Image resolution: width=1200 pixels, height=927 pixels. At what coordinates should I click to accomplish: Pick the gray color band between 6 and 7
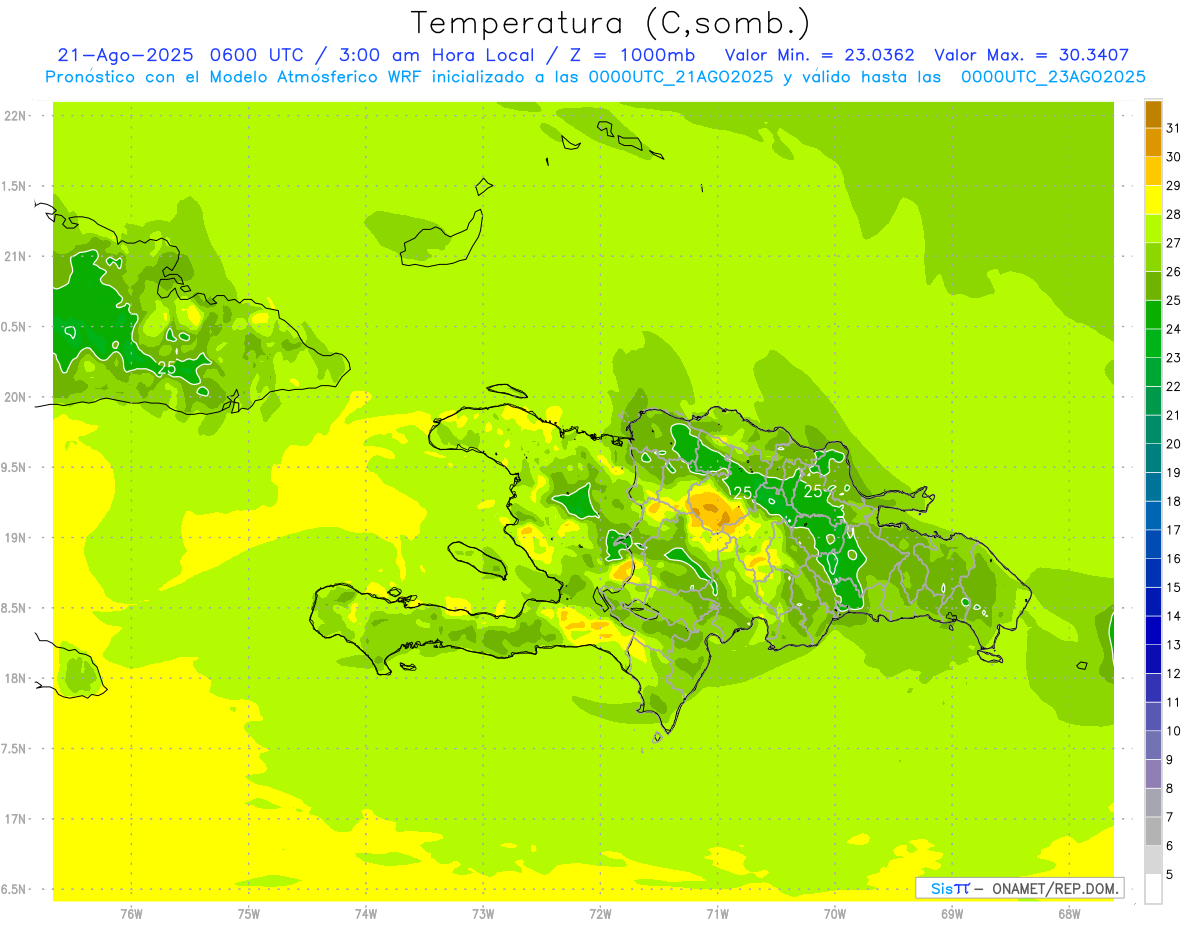[x=1153, y=831]
